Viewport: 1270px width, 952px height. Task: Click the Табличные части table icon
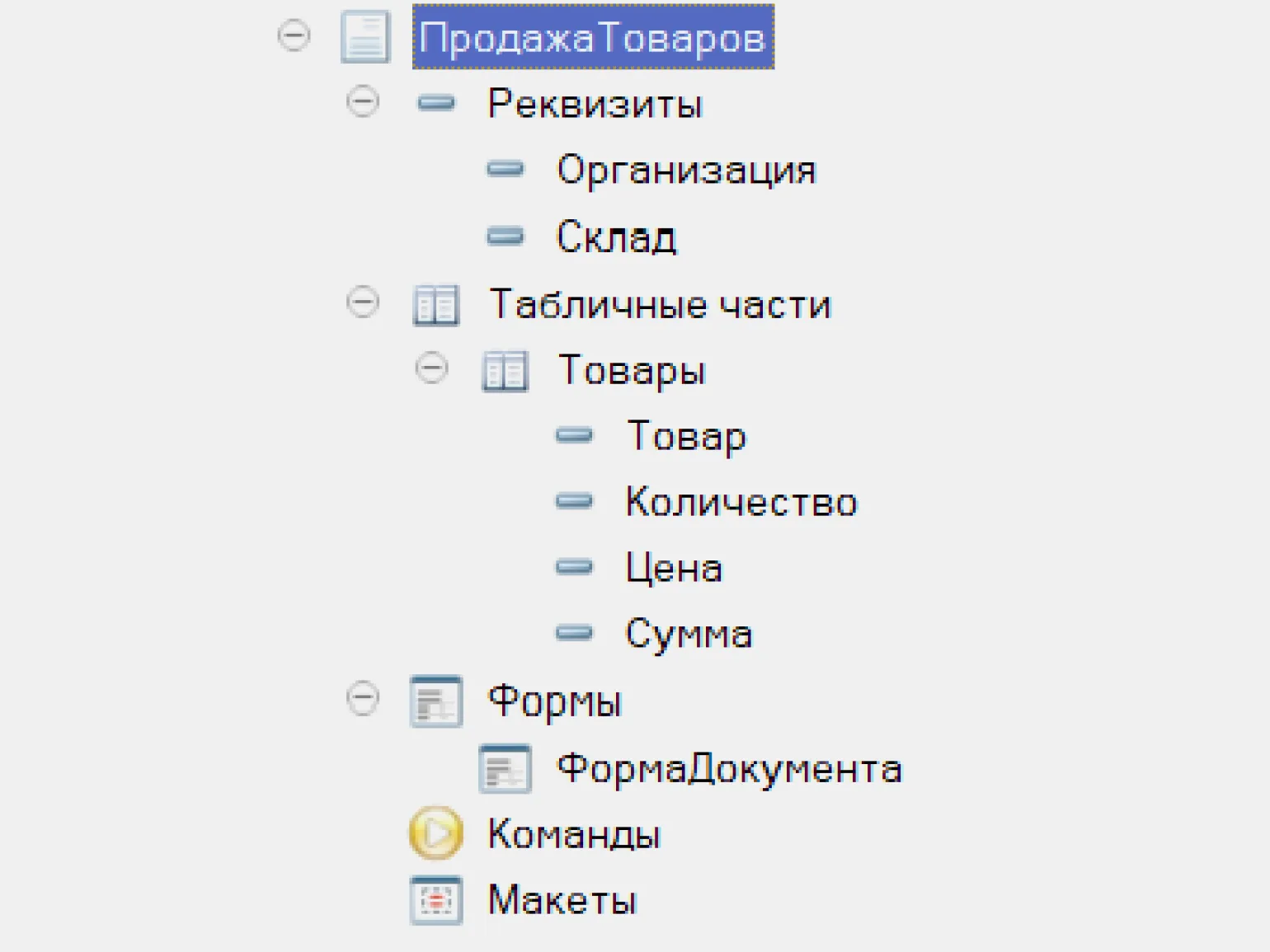point(436,305)
